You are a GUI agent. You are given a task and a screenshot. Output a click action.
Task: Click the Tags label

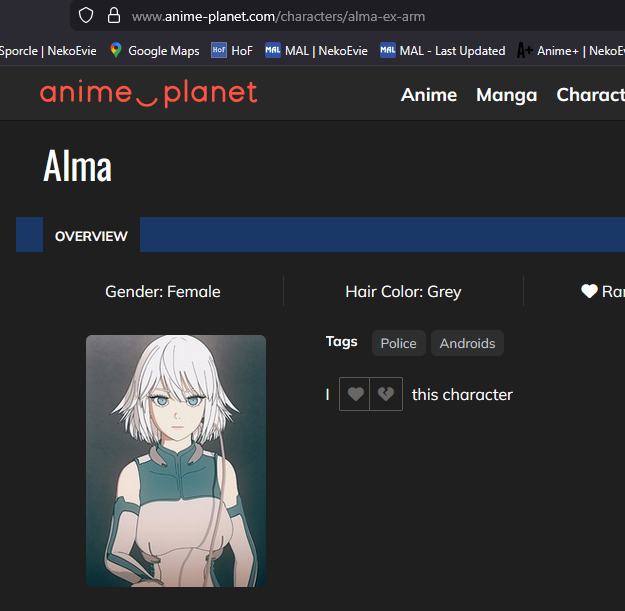(342, 342)
